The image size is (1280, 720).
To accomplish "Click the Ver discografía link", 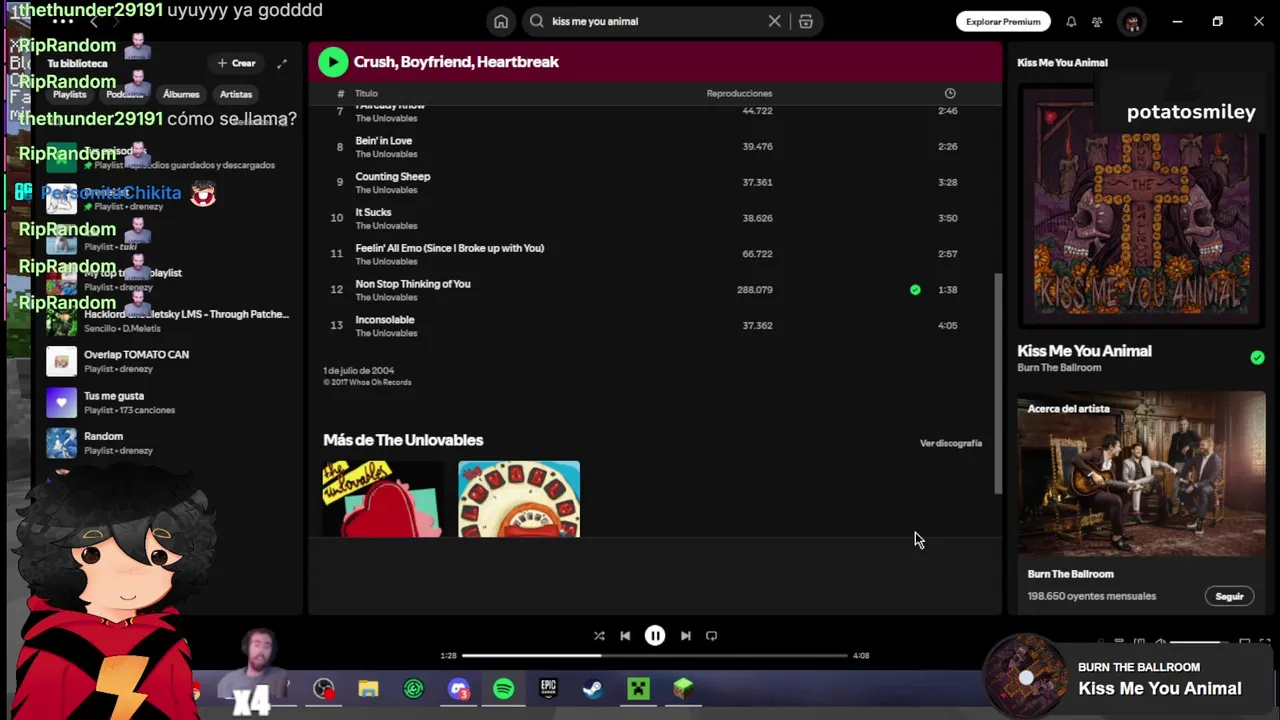I will (x=951, y=443).
